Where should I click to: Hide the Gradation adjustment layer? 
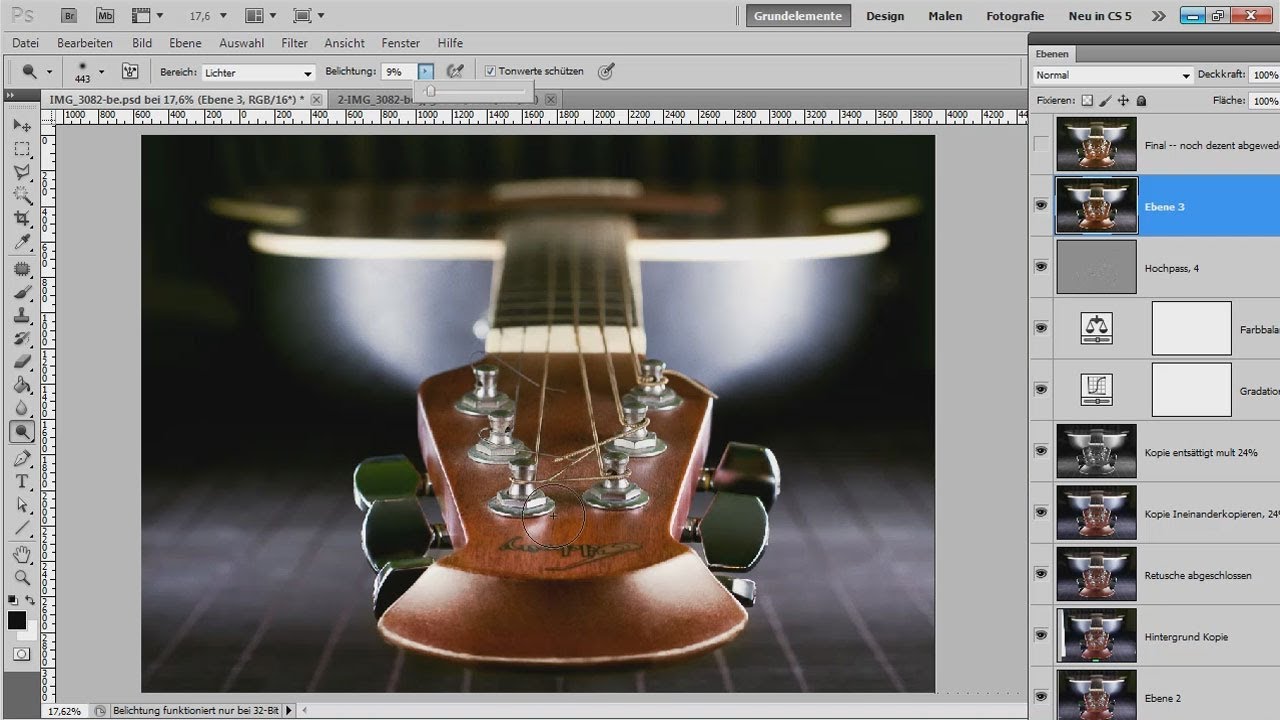[x=1041, y=389]
